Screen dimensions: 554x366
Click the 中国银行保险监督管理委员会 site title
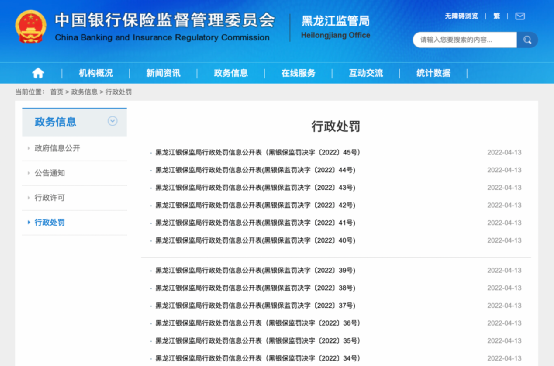(x=165, y=20)
